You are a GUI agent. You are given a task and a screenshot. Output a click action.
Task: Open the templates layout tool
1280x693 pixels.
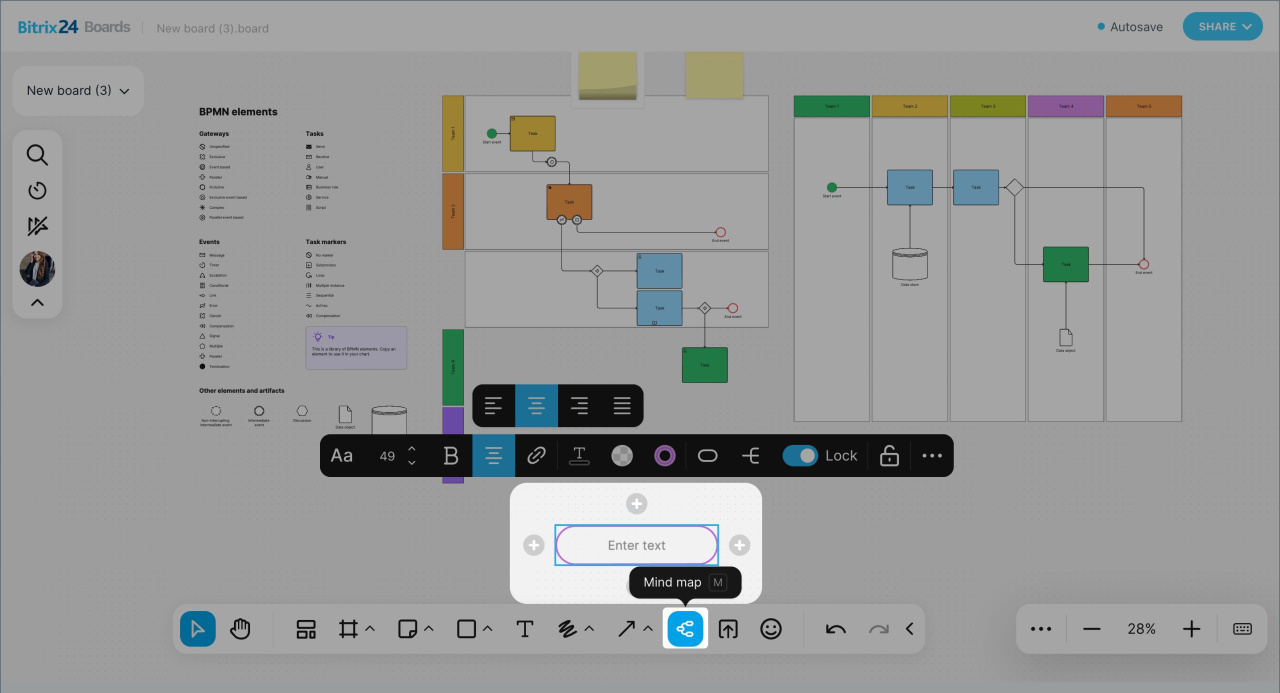coord(306,629)
